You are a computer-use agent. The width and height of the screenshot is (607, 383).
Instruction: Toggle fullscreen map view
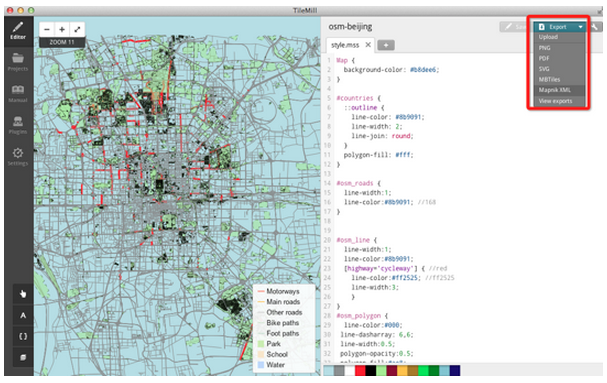[x=77, y=29]
